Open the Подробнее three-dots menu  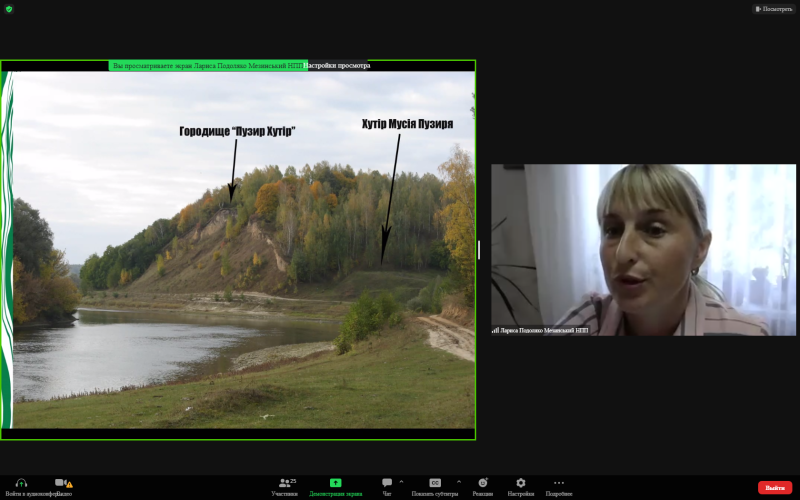tap(558, 483)
